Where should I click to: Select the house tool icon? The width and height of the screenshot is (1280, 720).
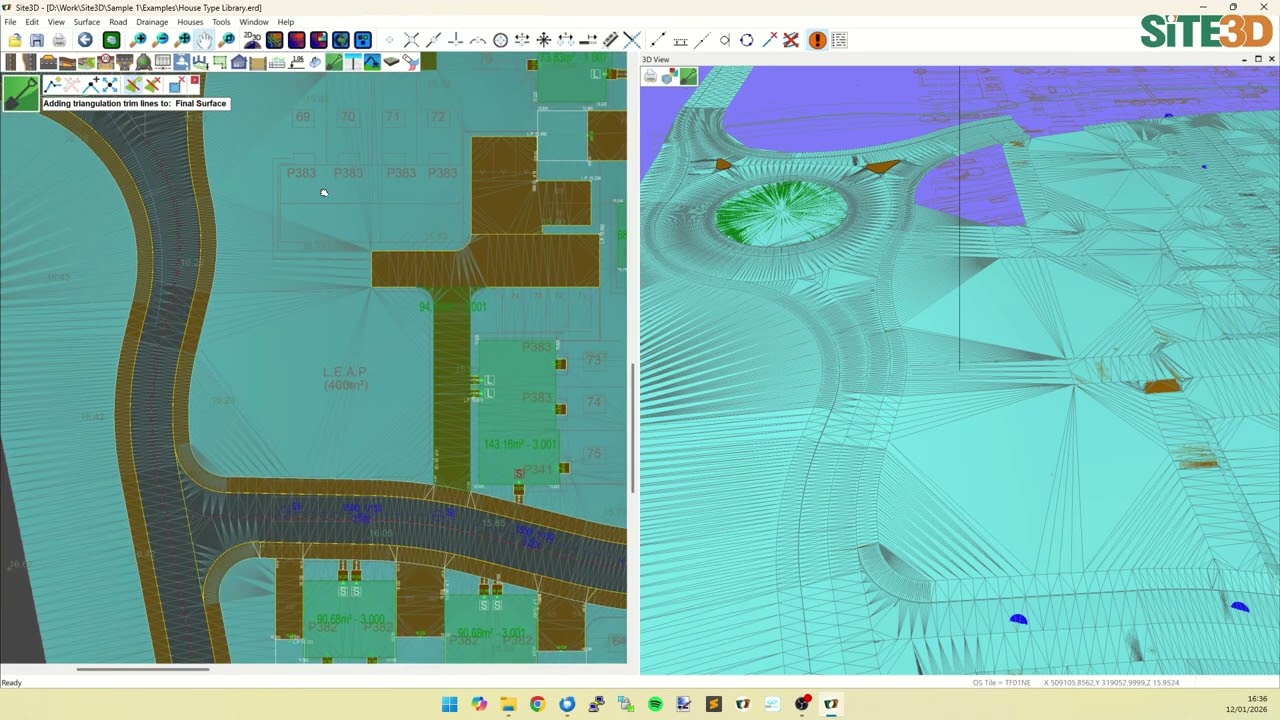239,62
